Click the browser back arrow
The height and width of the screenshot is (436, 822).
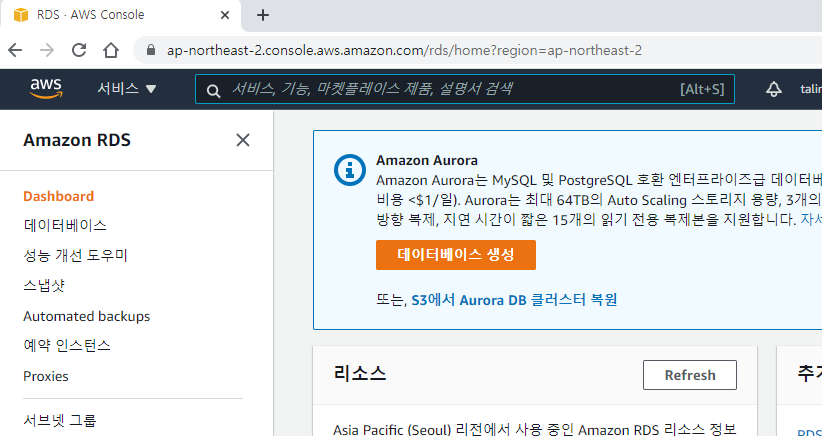(x=15, y=50)
